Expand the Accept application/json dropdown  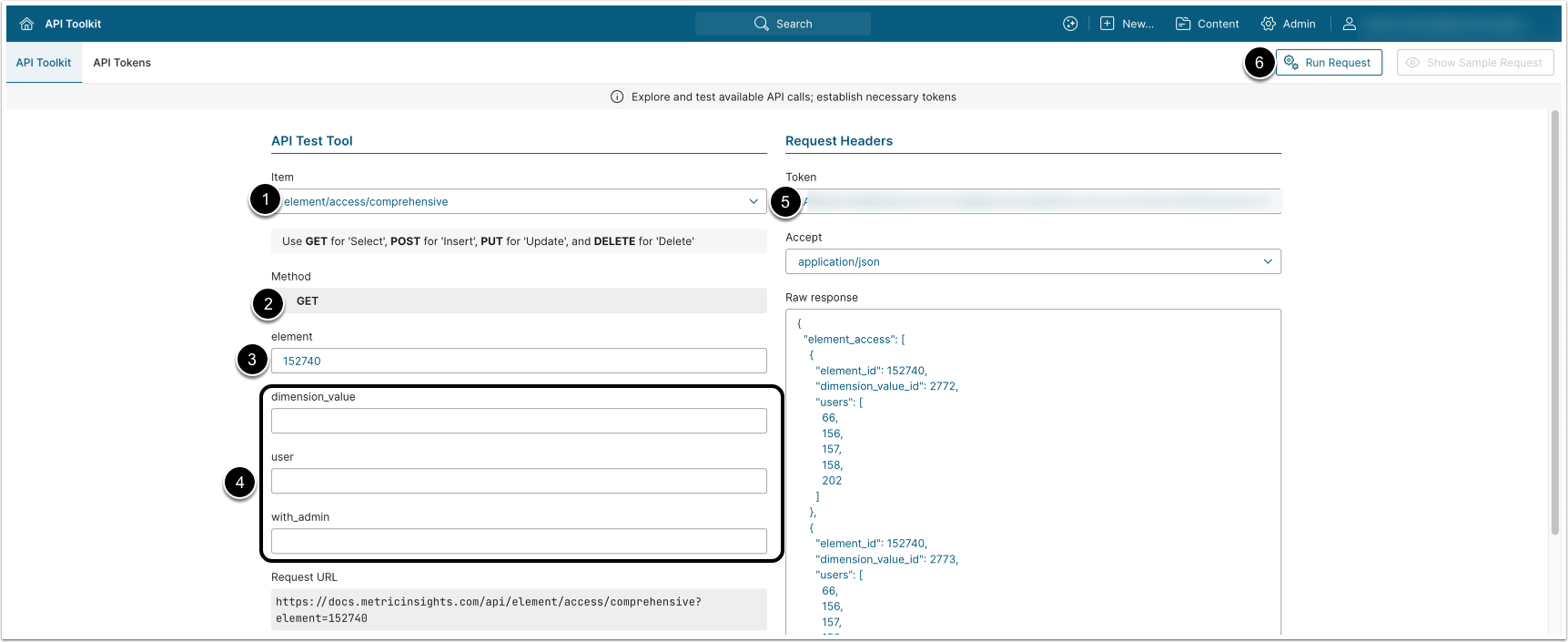[1267, 261]
